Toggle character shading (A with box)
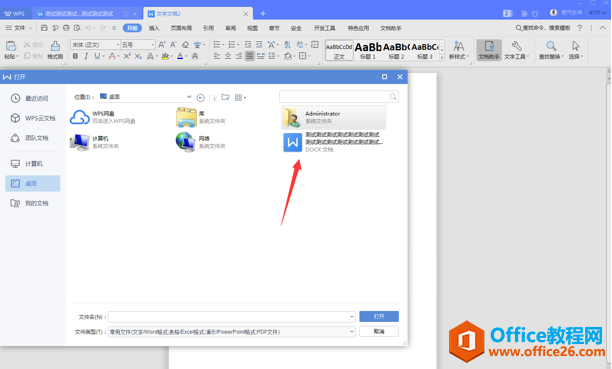This screenshot has height=369, width=612. tap(195, 56)
